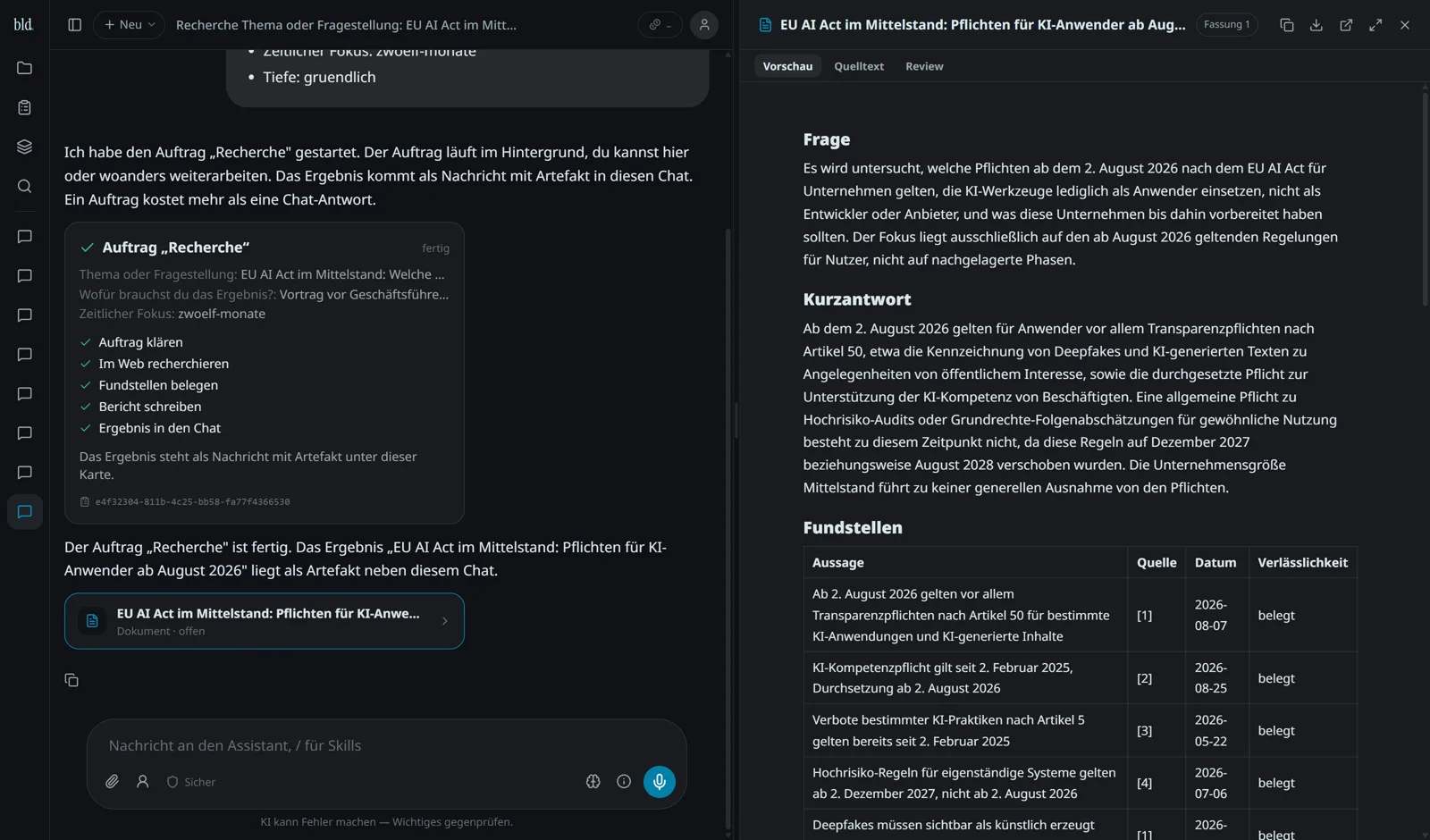
Task: Open the "Fassung 1" version selector
Action: click(x=1226, y=25)
